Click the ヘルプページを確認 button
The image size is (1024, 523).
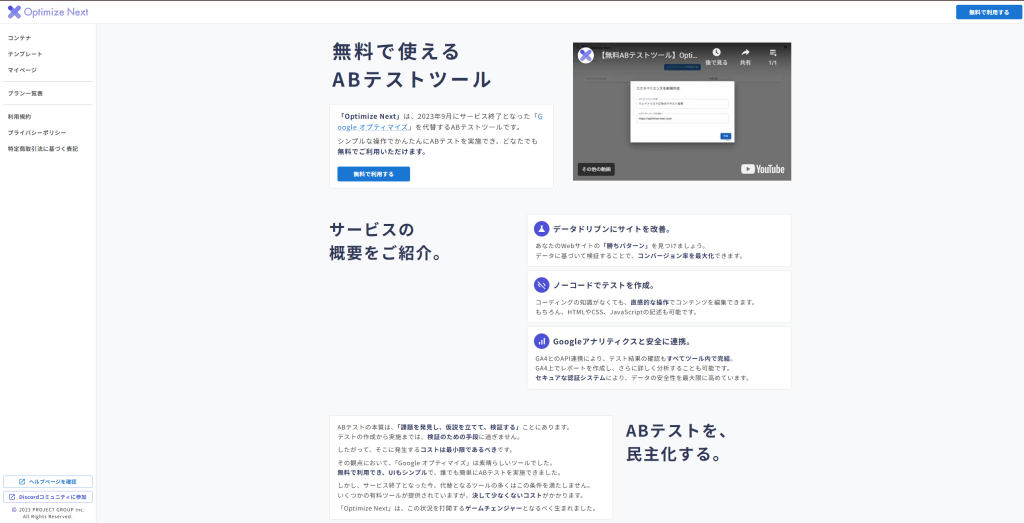[48, 482]
